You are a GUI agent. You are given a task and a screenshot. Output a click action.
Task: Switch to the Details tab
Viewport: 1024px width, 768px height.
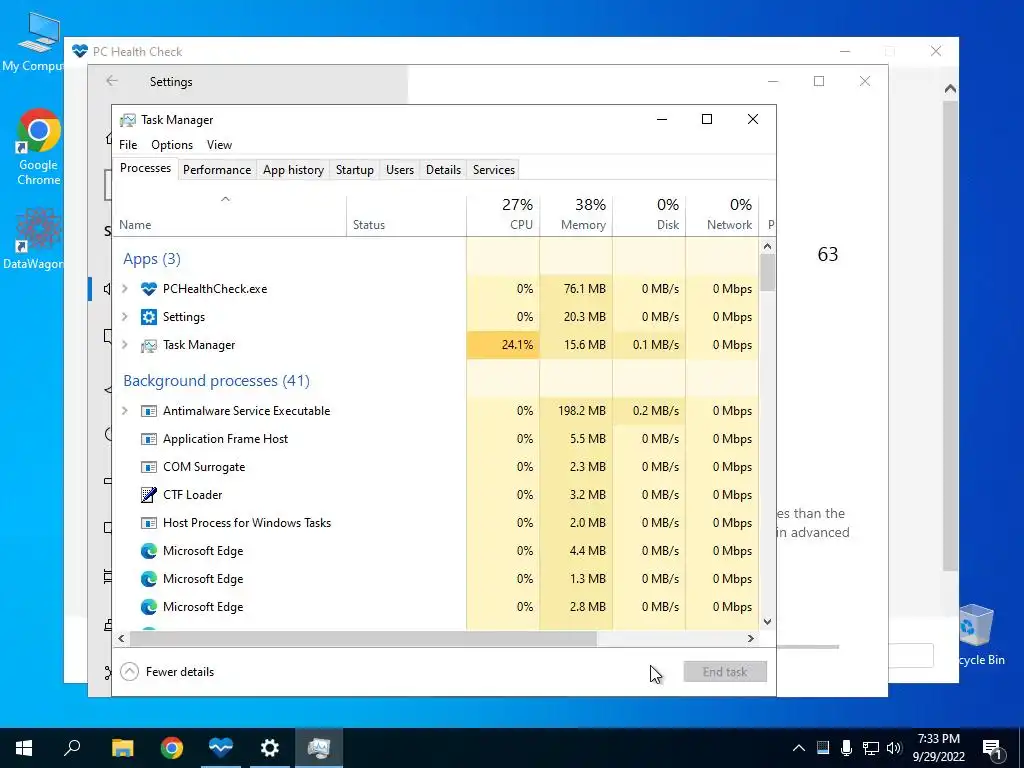tap(443, 170)
